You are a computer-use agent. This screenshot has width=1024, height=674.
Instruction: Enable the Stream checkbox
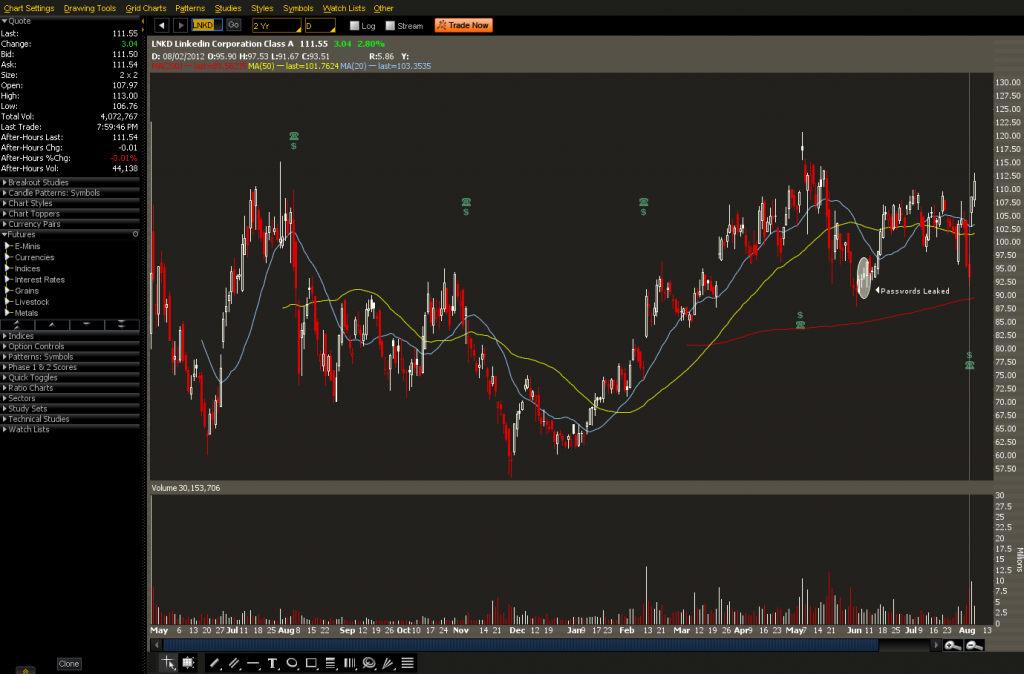[x=390, y=25]
